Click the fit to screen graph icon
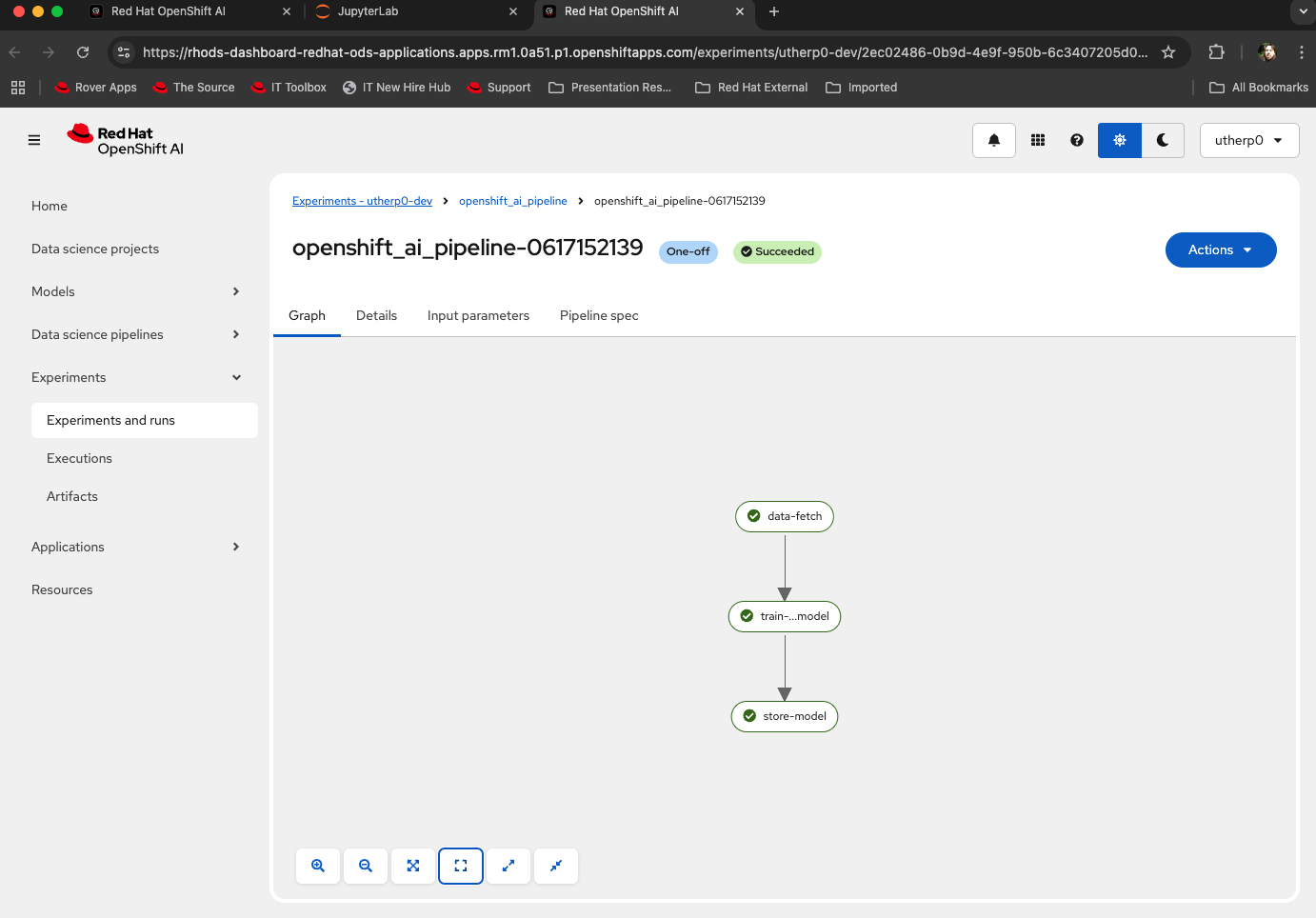Image resolution: width=1316 pixels, height=918 pixels. click(x=413, y=866)
